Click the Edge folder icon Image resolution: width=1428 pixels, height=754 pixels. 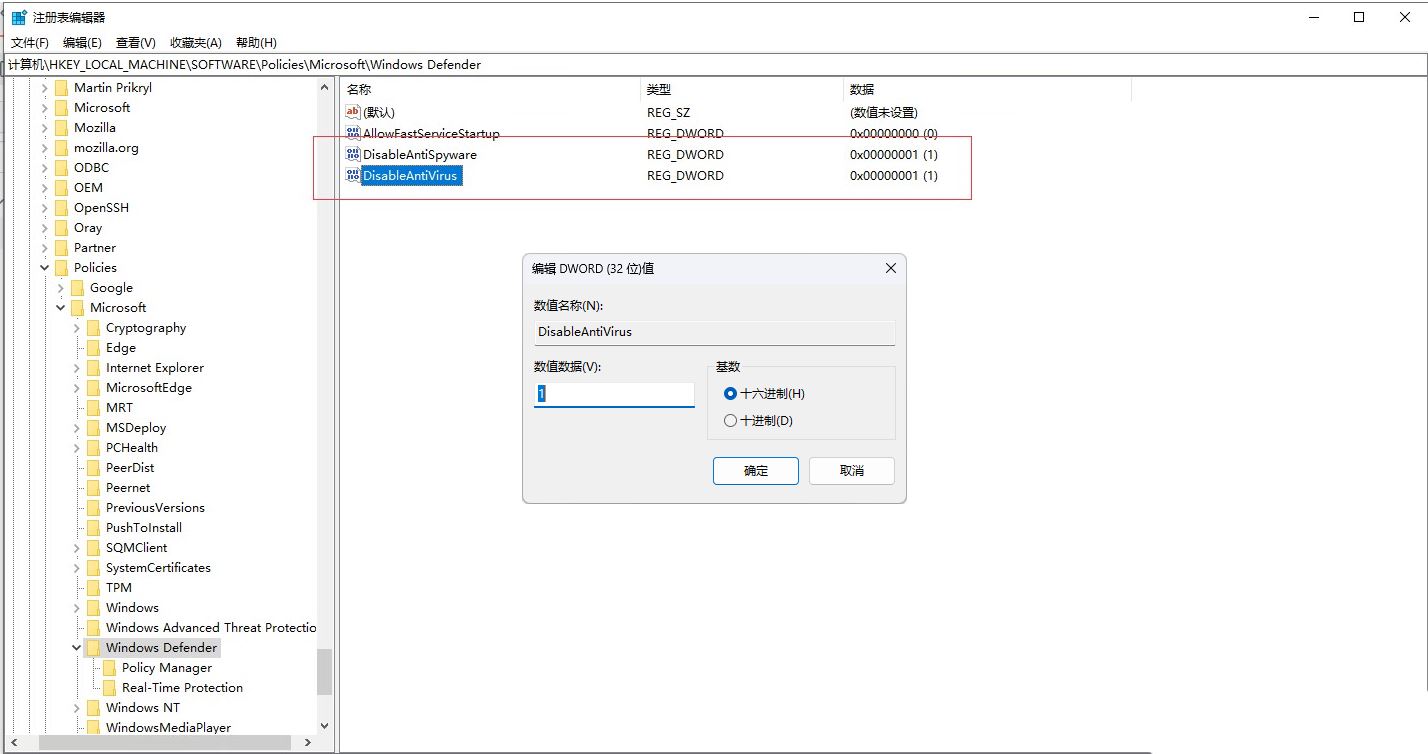[x=94, y=347]
